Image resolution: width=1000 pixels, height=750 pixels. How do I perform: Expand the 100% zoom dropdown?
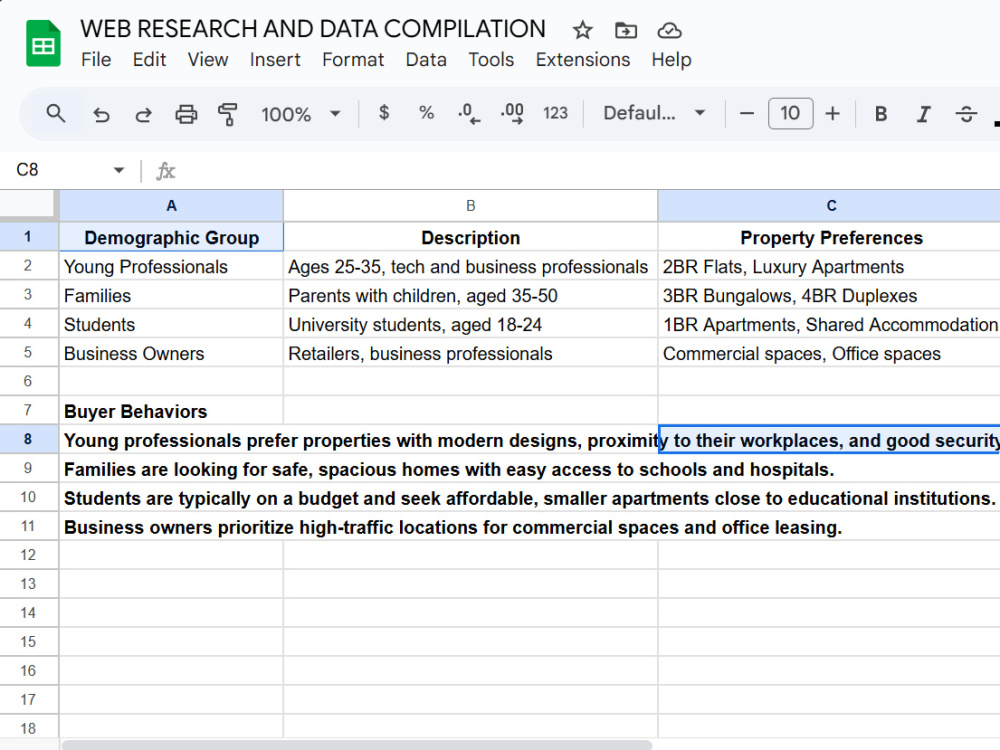(300, 114)
